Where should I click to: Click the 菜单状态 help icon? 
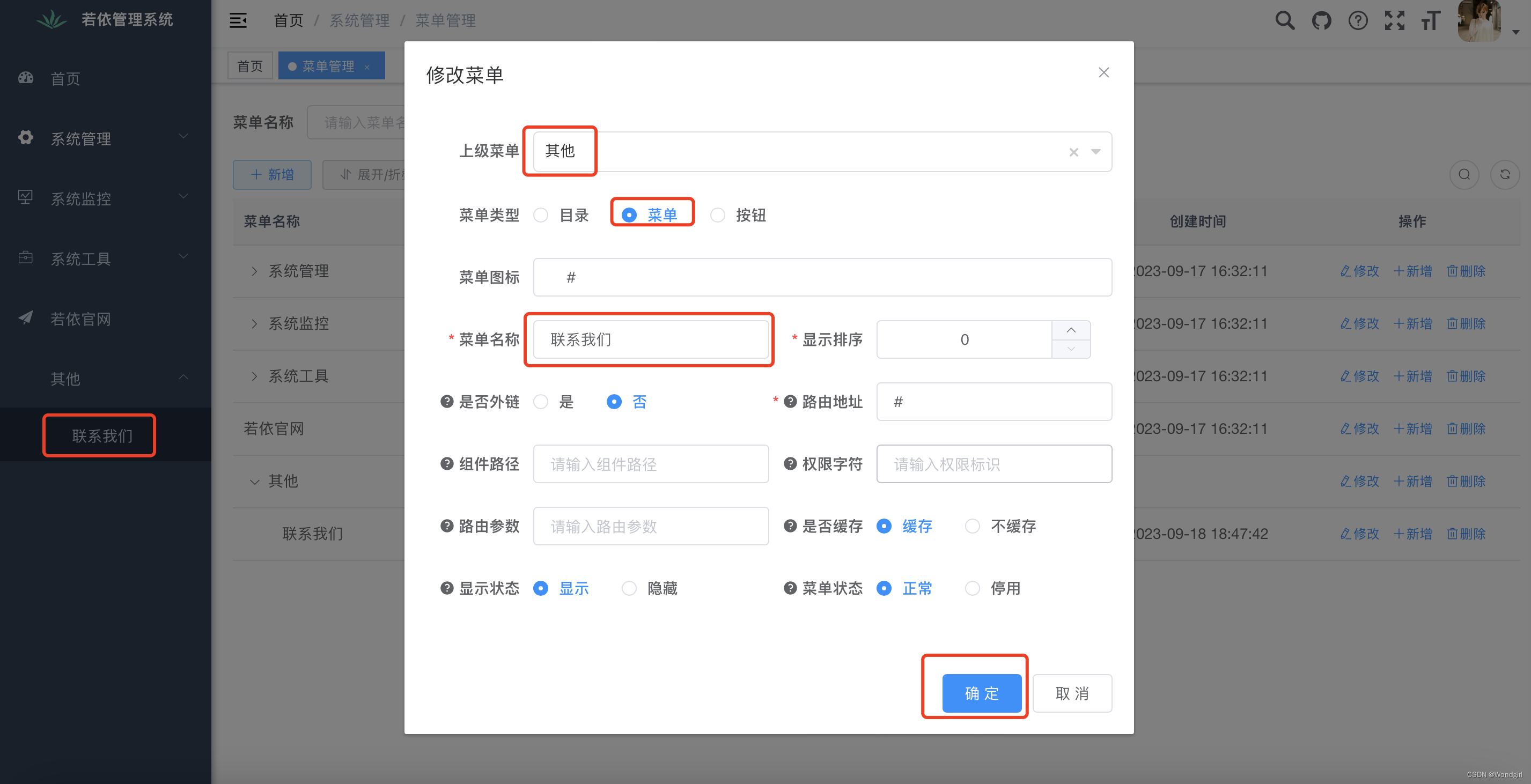click(791, 589)
